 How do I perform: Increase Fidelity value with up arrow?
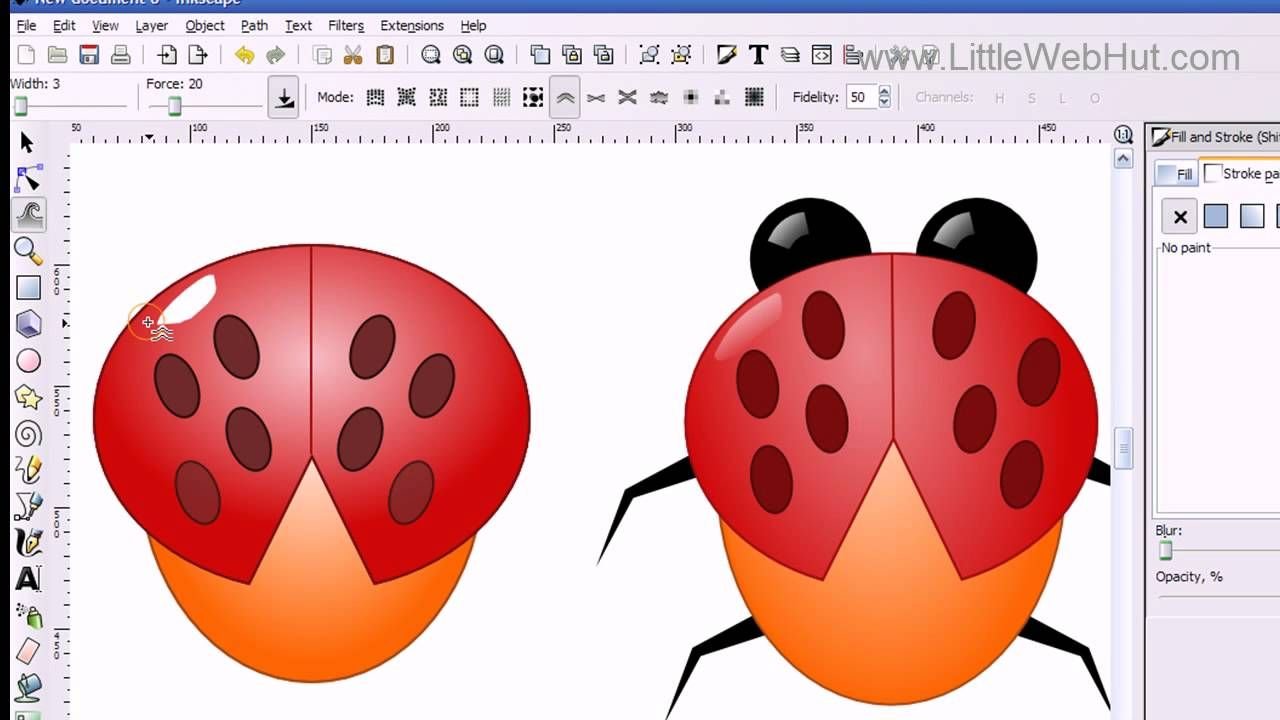(884, 92)
